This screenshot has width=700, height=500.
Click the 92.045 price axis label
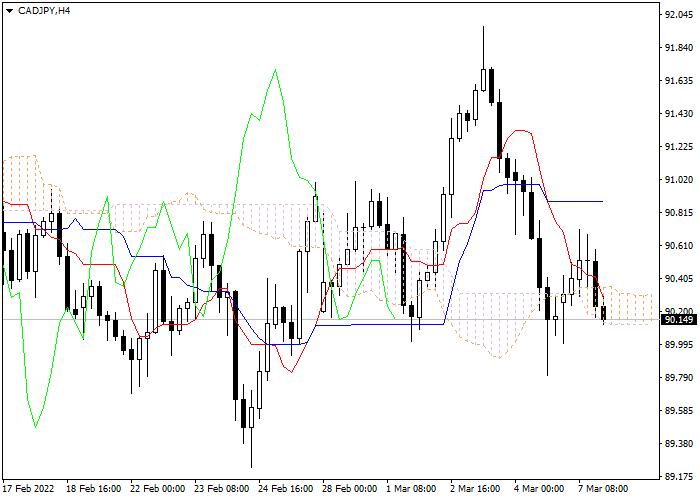click(x=679, y=15)
